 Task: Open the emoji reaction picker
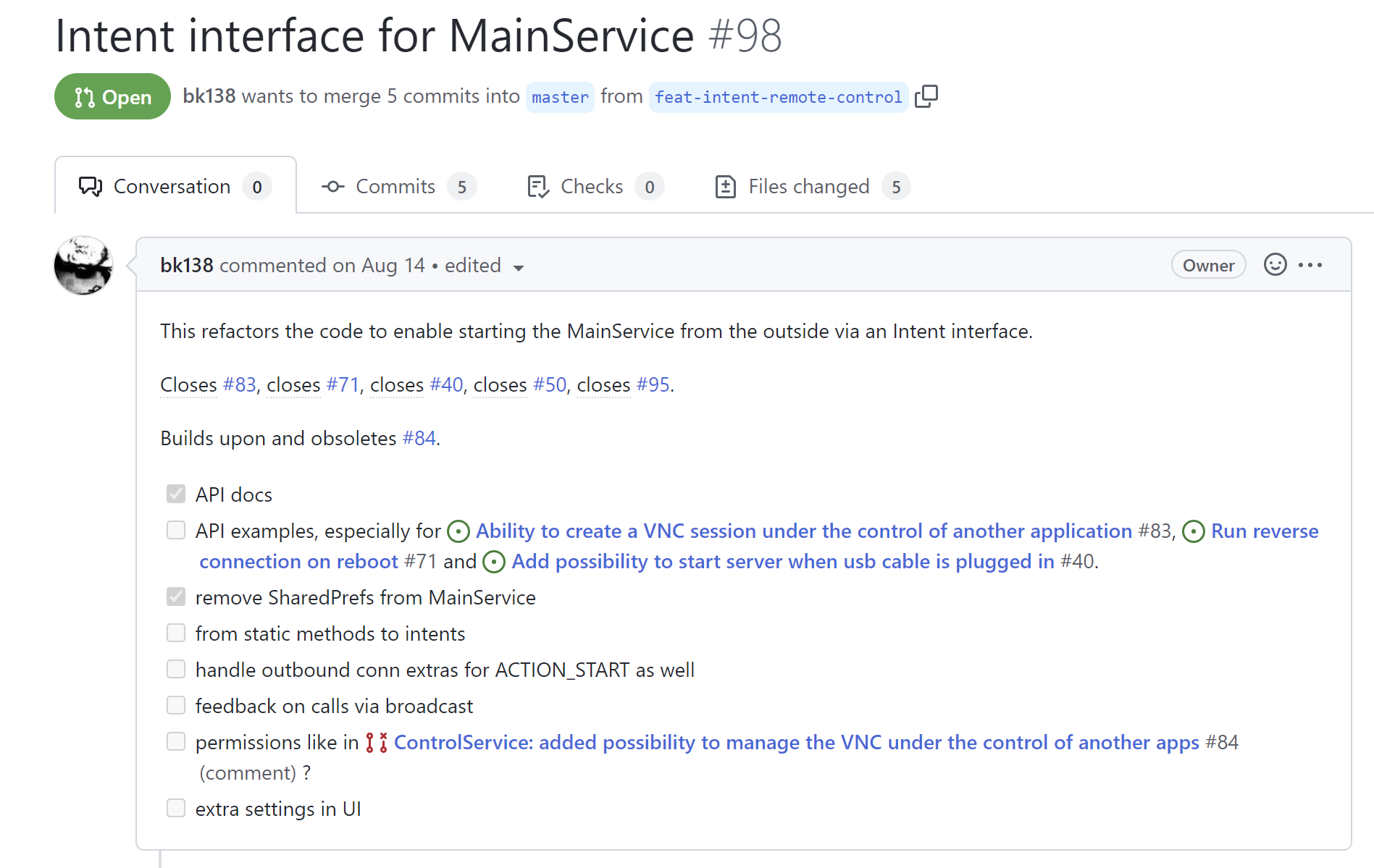click(1275, 265)
